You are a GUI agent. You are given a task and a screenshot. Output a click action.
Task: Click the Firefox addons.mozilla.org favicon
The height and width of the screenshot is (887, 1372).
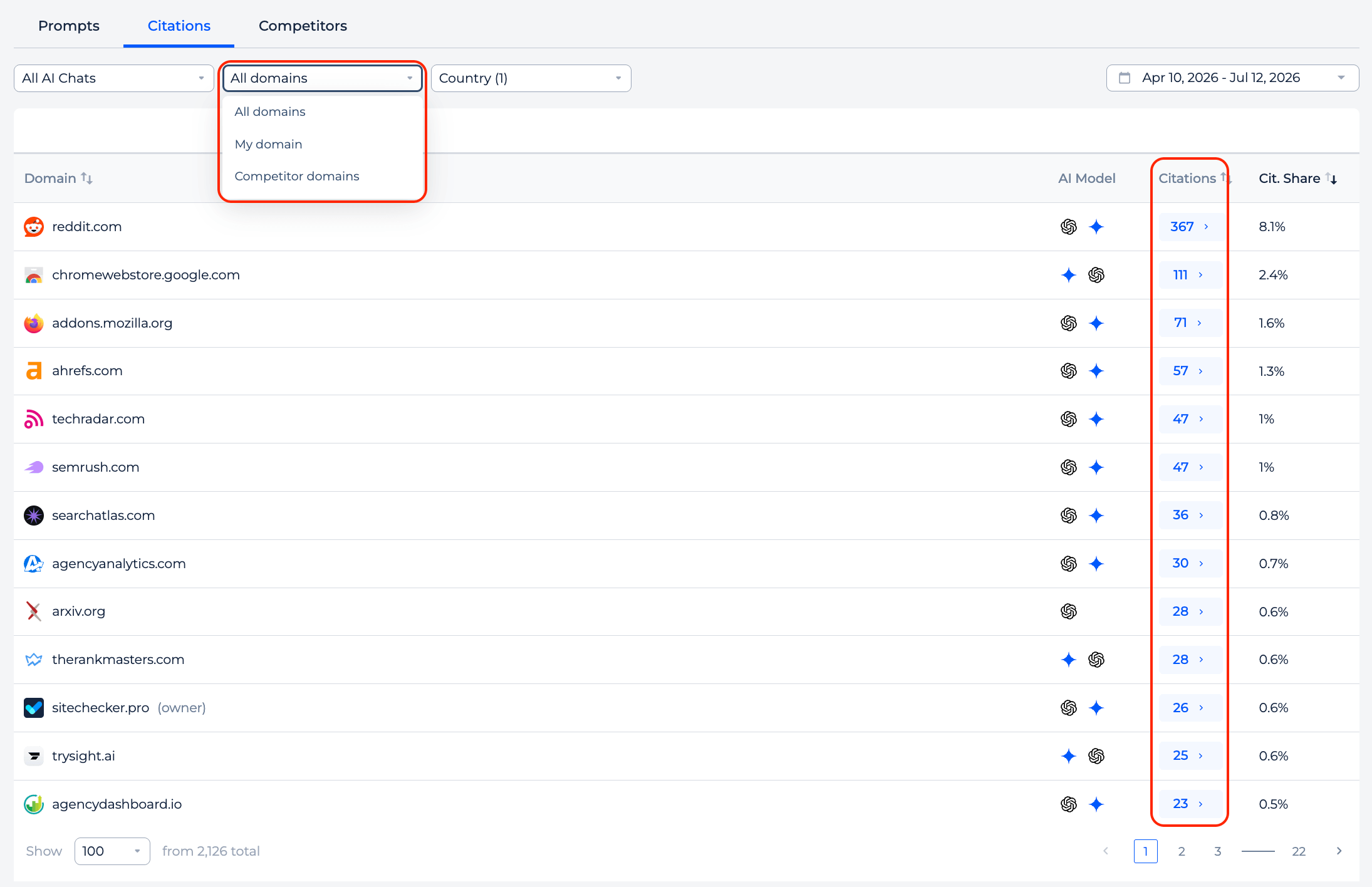tap(34, 323)
